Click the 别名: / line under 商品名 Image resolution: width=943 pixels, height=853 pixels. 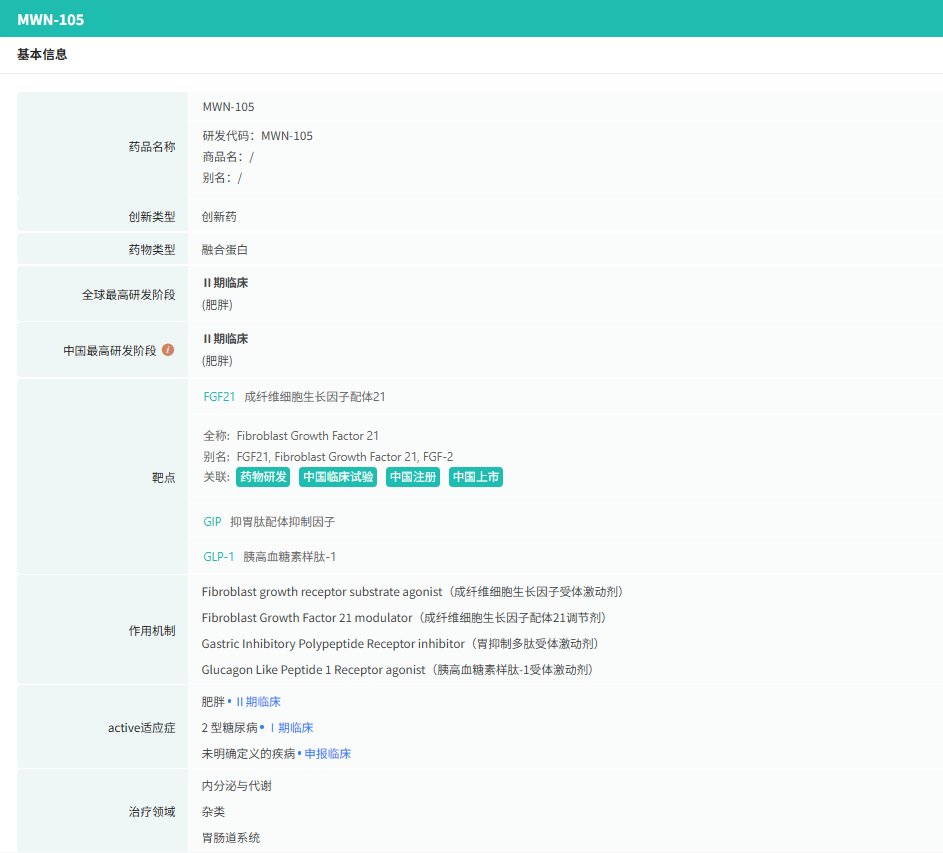pos(222,177)
